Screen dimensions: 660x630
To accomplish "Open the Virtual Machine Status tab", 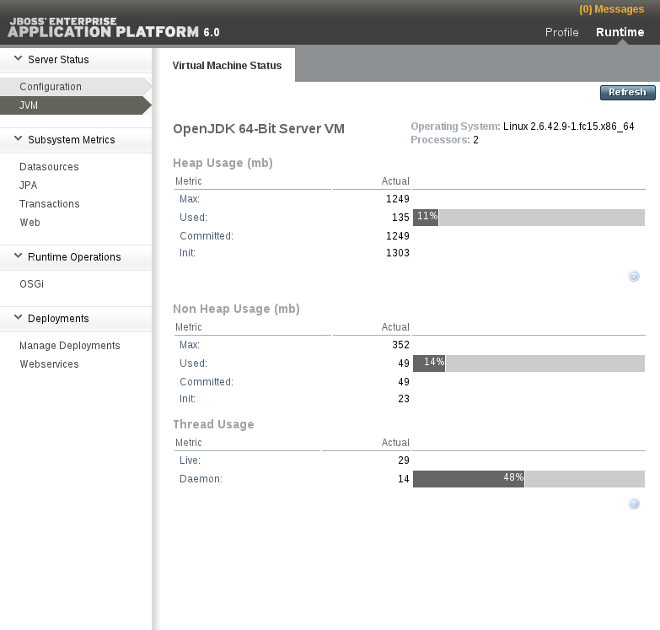I will [228, 66].
